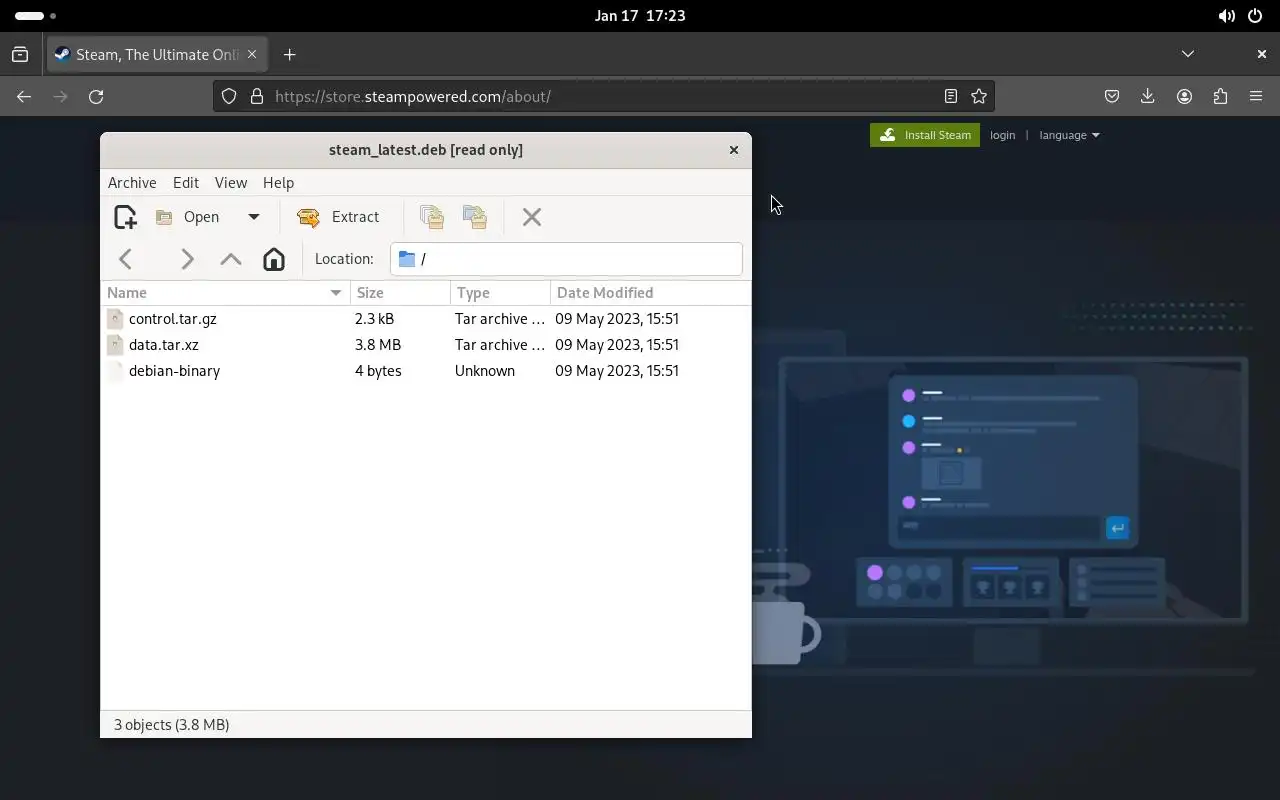The width and height of the screenshot is (1280, 800).
Task: Click the Firefox URL address bar
Action: click(x=606, y=96)
